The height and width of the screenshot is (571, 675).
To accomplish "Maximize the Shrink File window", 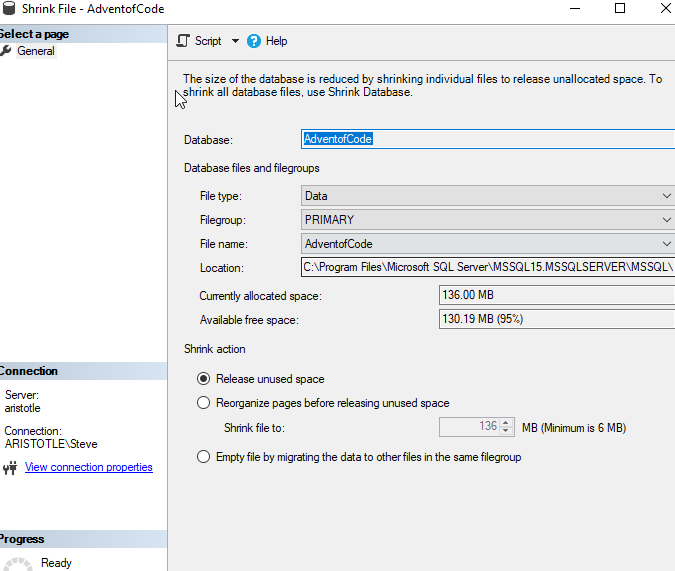I will coord(620,9).
